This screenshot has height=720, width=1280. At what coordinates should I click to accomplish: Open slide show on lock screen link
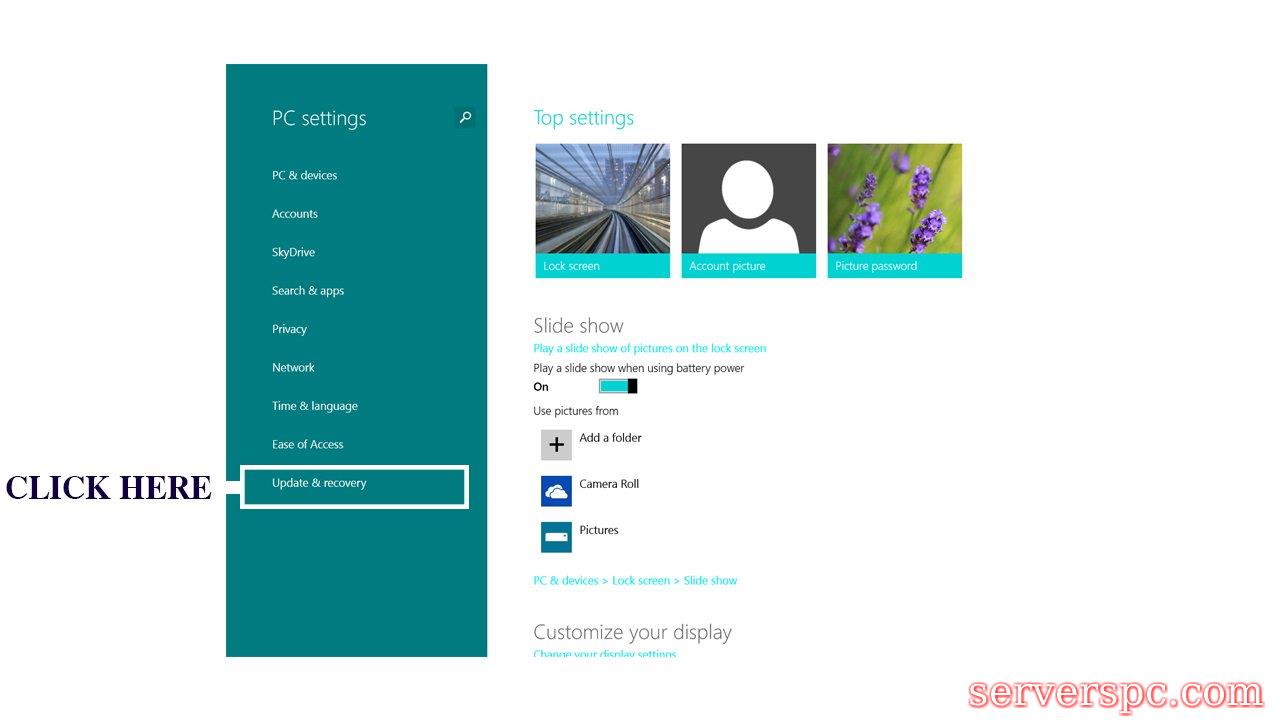(649, 349)
